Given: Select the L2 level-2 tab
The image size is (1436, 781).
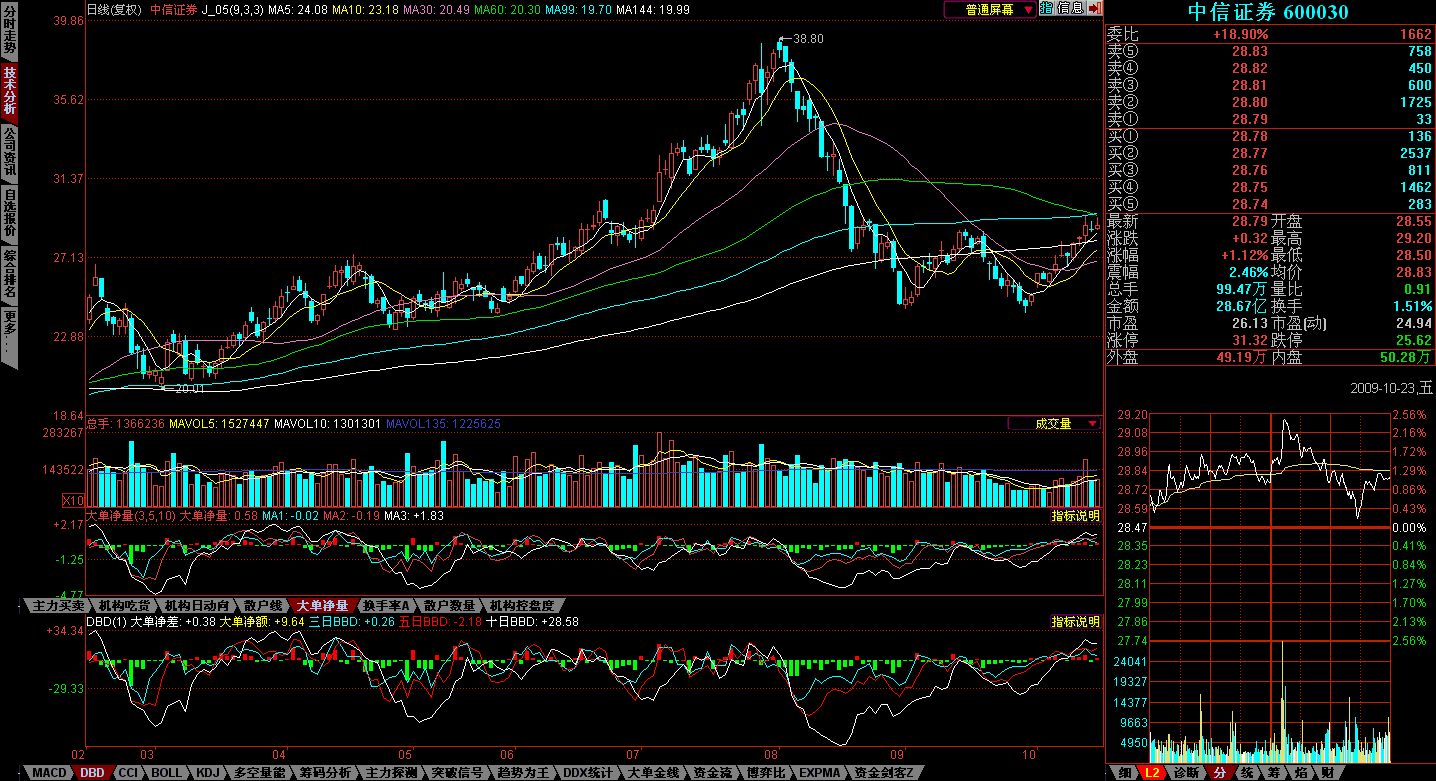Looking at the screenshot, I should 1153,773.
